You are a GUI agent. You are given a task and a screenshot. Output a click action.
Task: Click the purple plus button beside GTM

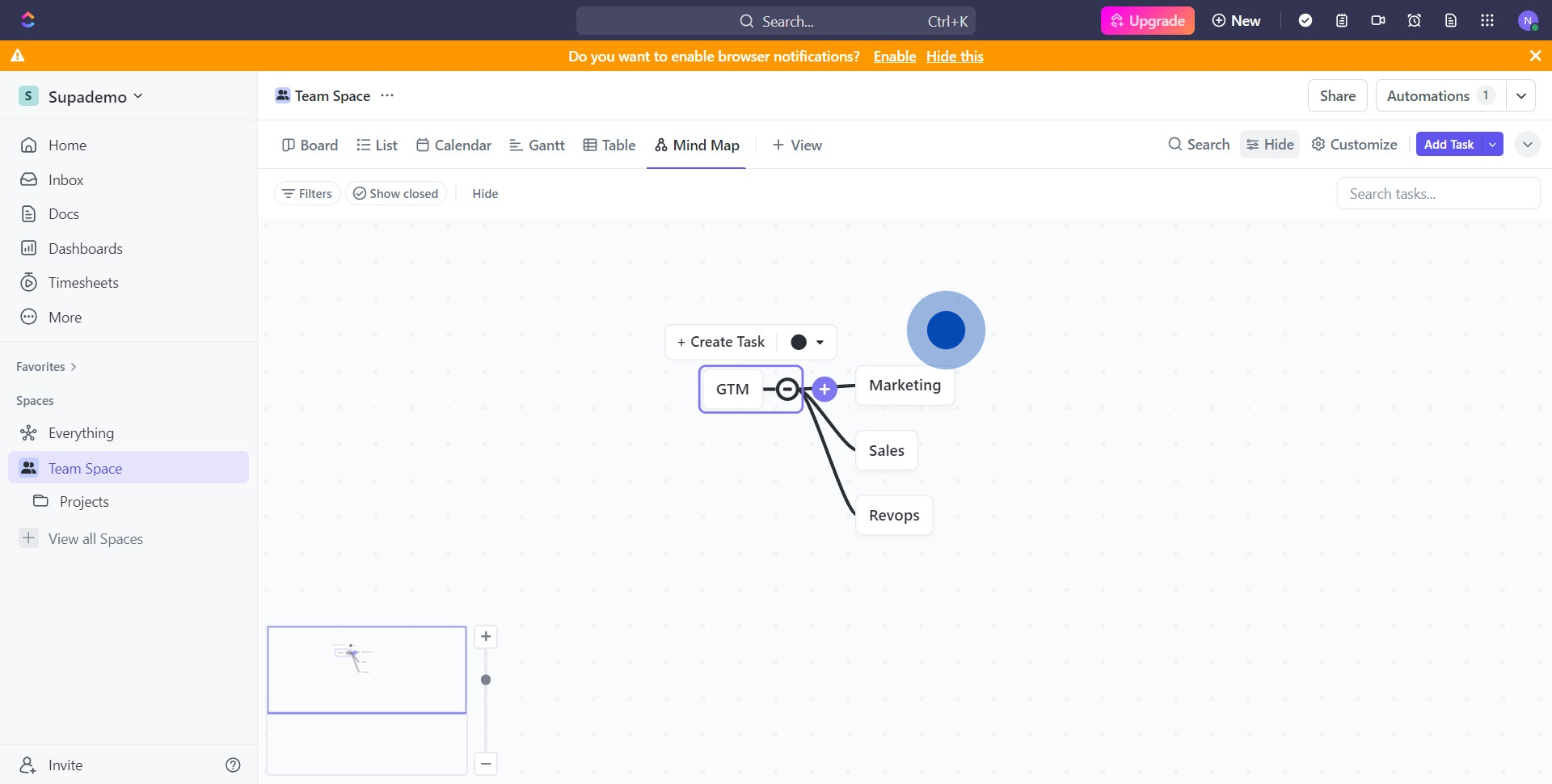(824, 390)
